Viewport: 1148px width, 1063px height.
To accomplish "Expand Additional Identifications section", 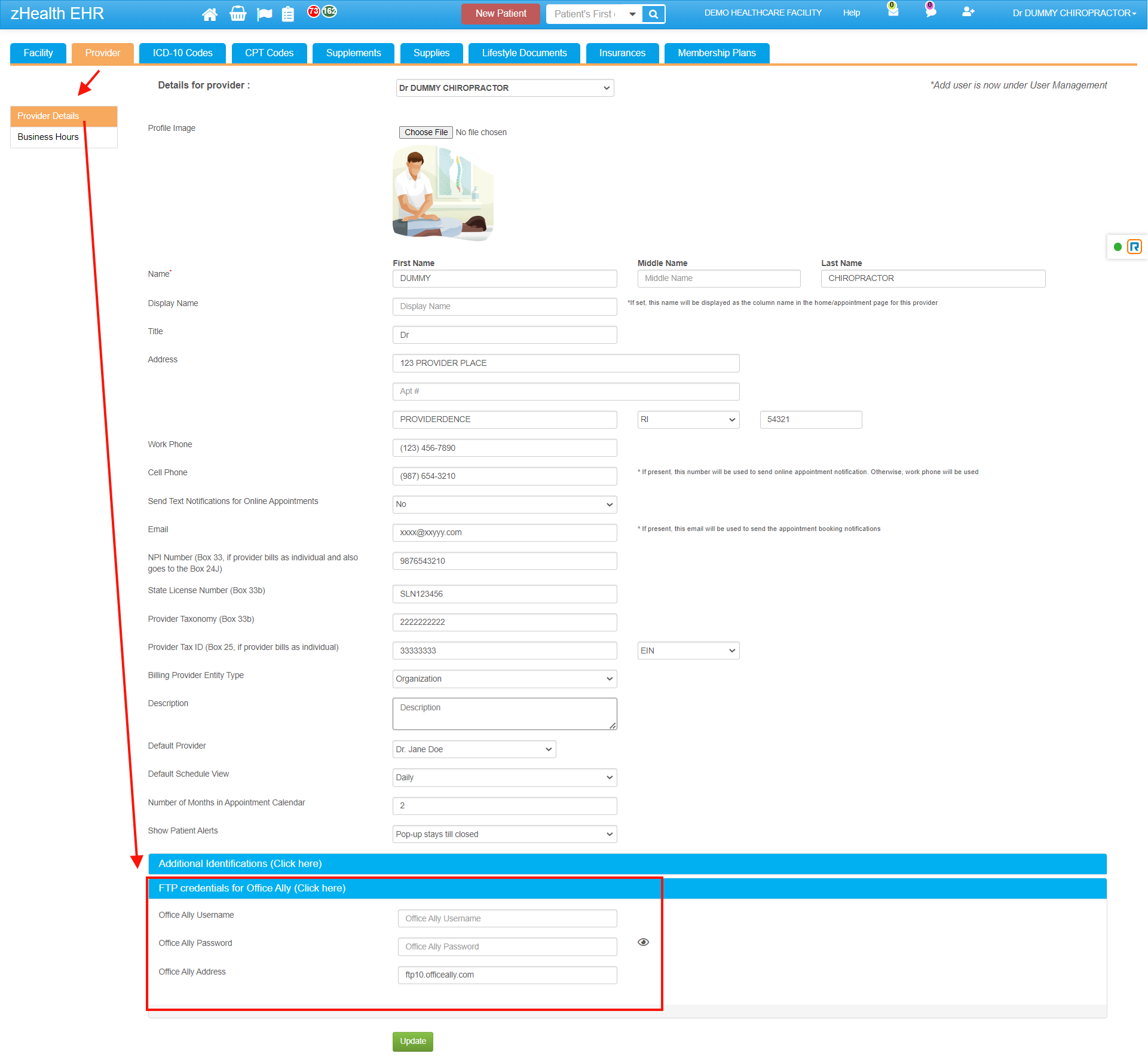I will pyautogui.click(x=627, y=864).
